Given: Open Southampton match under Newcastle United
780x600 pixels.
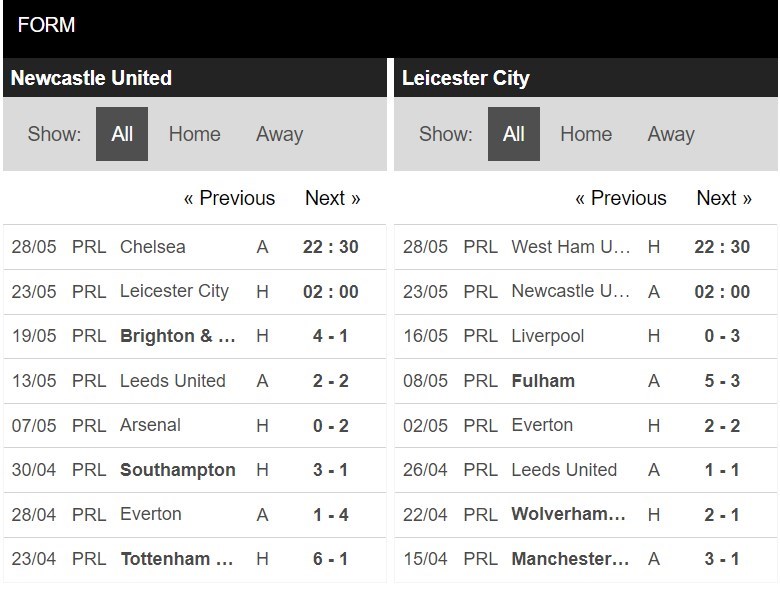Looking at the screenshot, I should 195,470.
